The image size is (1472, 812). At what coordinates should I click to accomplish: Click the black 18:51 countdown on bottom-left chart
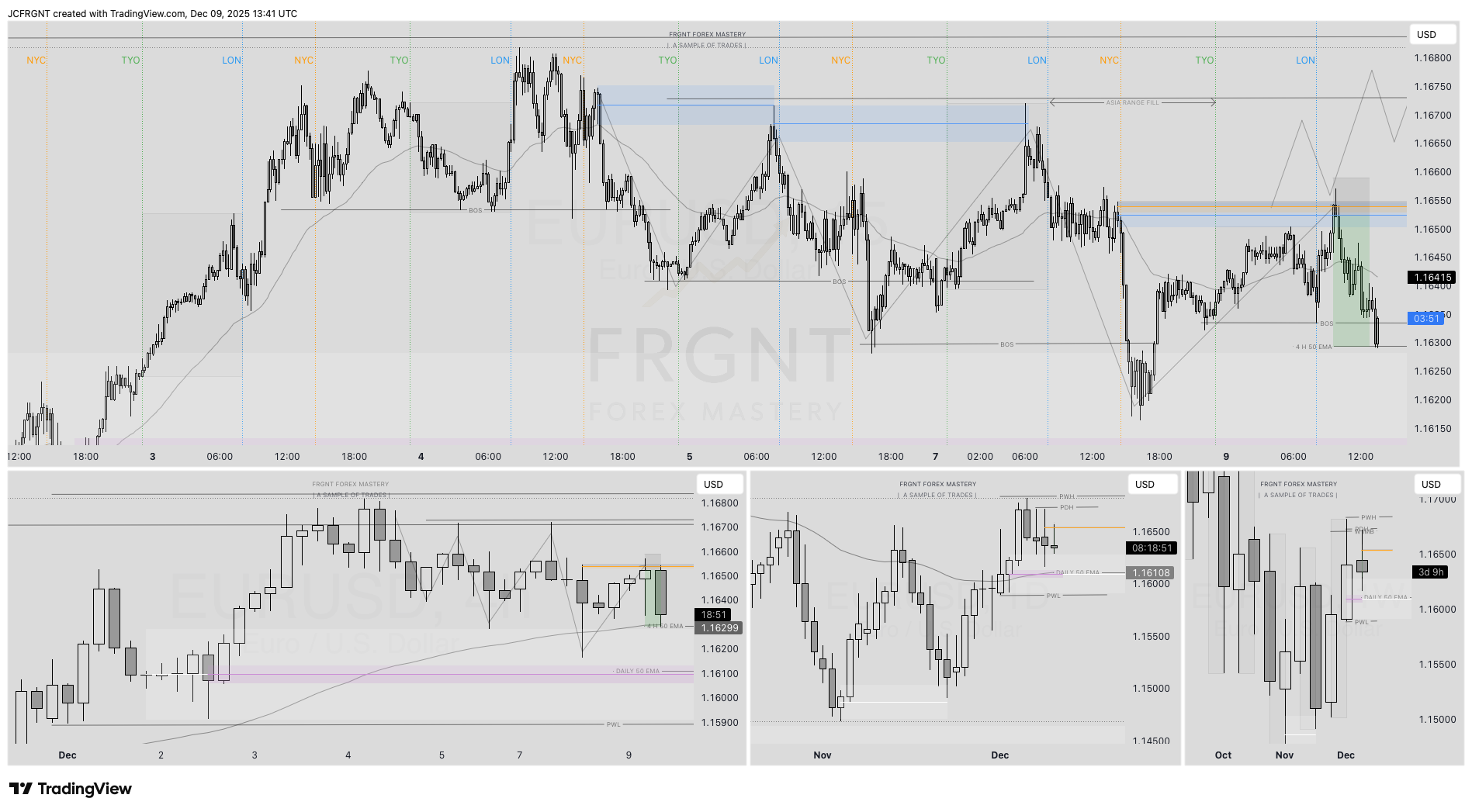(714, 614)
